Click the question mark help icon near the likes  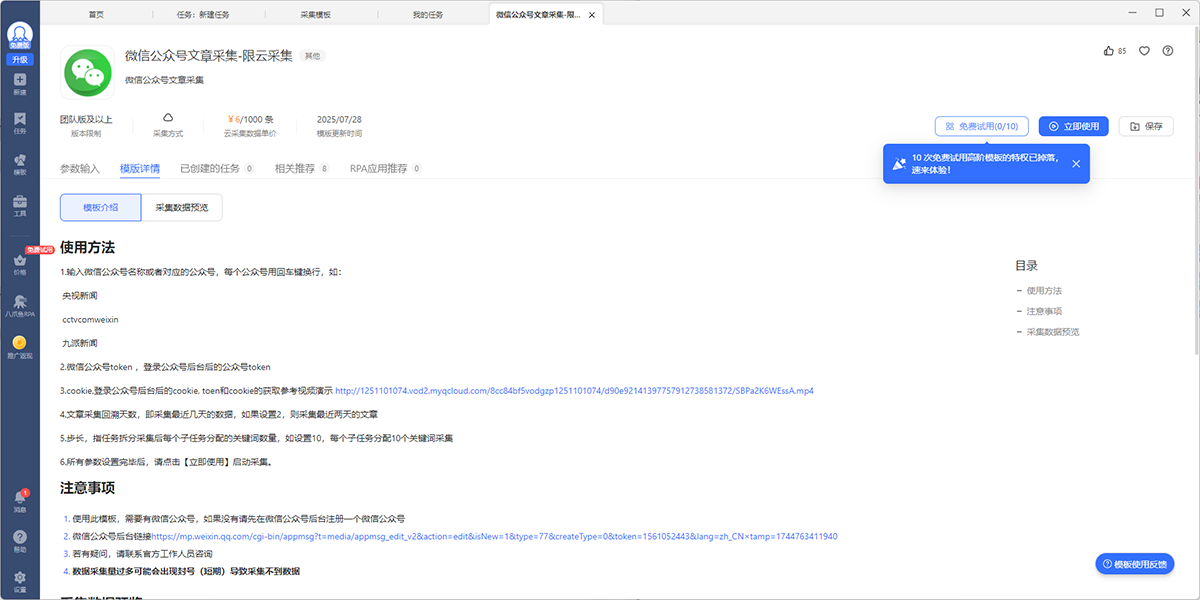[x=1168, y=51]
